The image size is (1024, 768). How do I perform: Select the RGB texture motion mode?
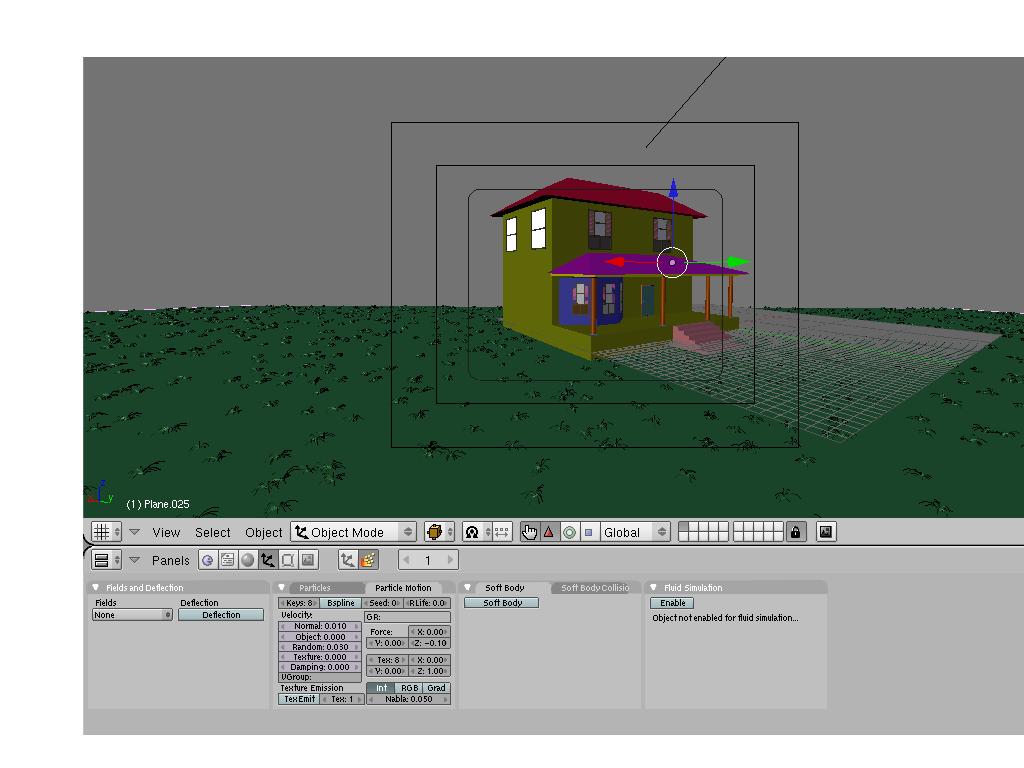(x=409, y=688)
